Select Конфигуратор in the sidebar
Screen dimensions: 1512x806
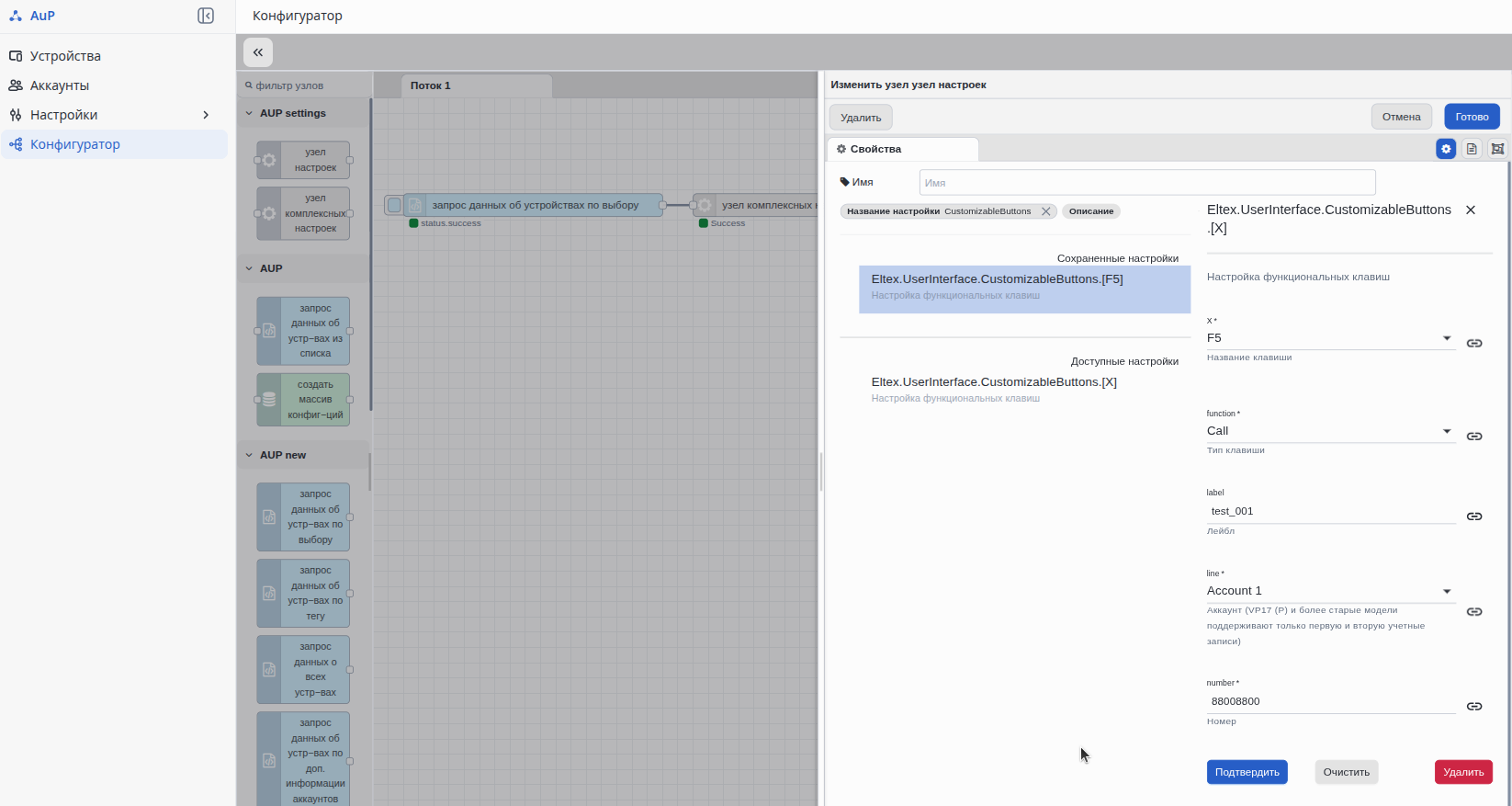click(114, 144)
